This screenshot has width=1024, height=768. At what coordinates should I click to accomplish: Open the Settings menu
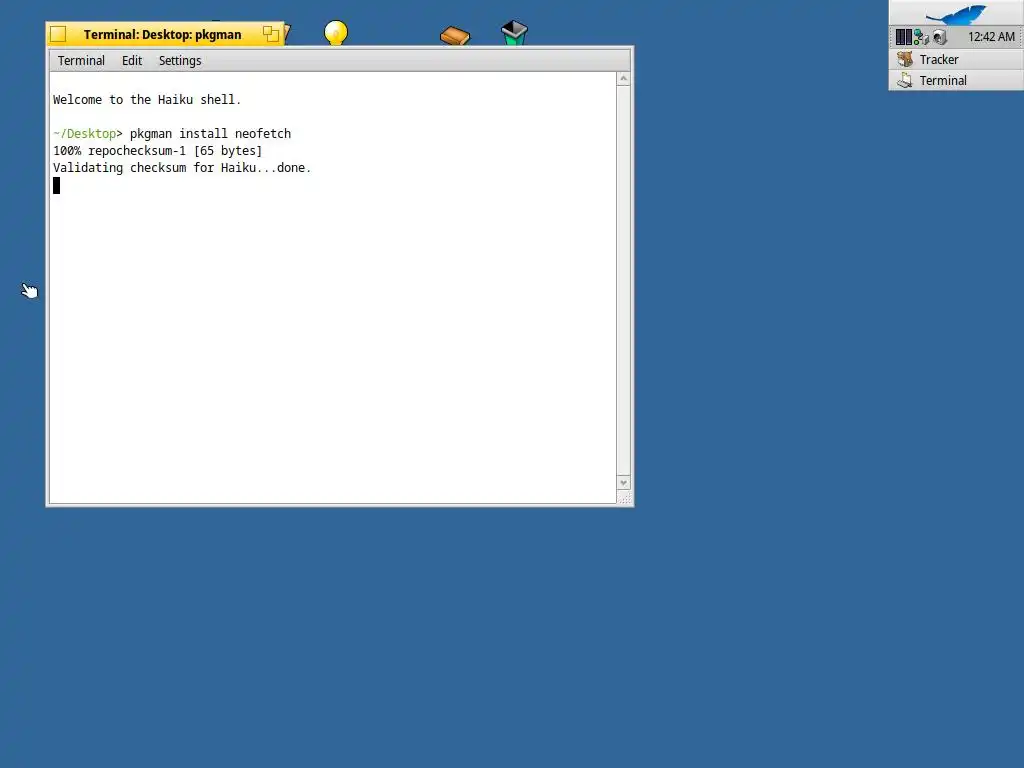coord(180,61)
